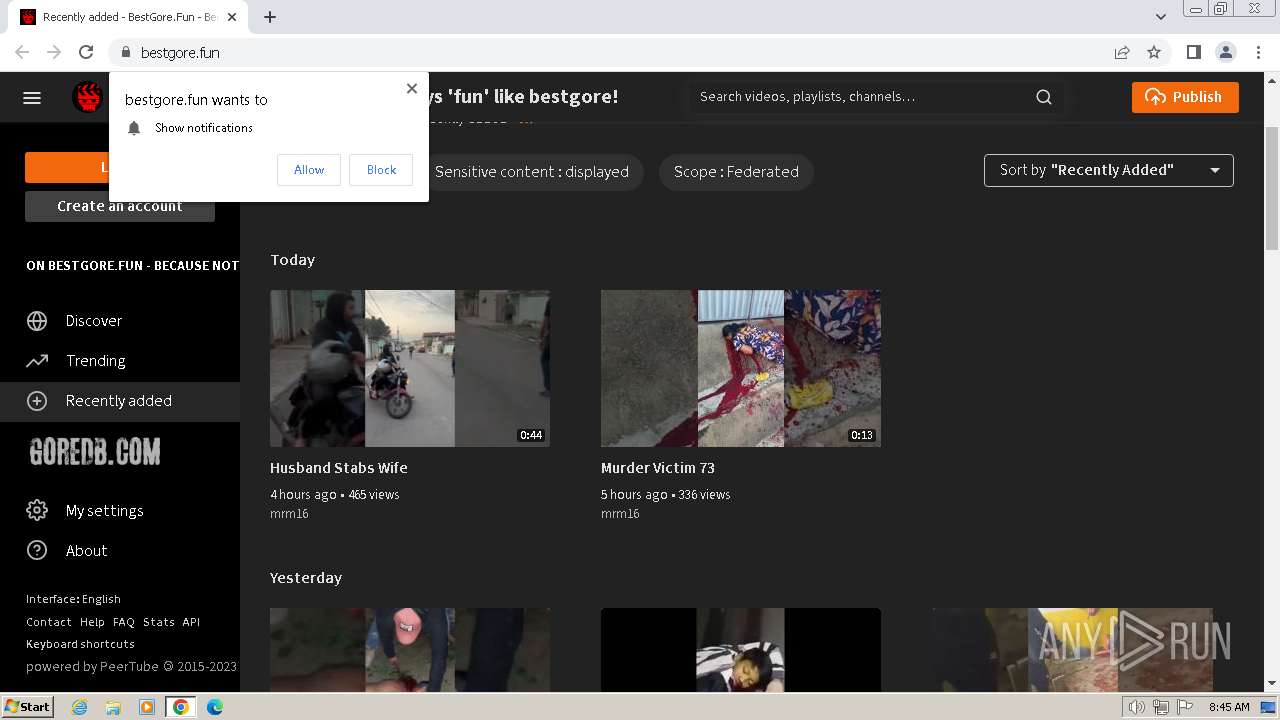
Task: Open Windows Media Player from taskbar
Action: (x=147, y=707)
